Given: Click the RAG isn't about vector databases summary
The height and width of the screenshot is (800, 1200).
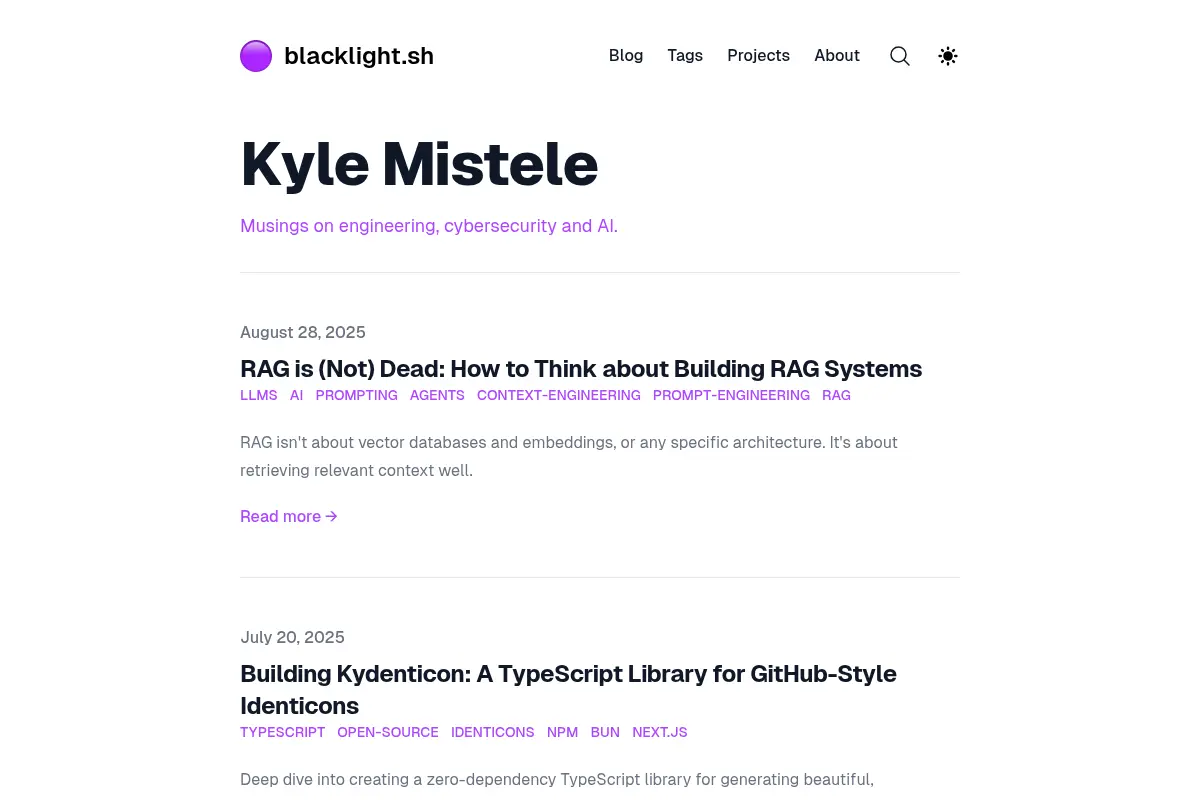Looking at the screenshot, I should 569,456.
